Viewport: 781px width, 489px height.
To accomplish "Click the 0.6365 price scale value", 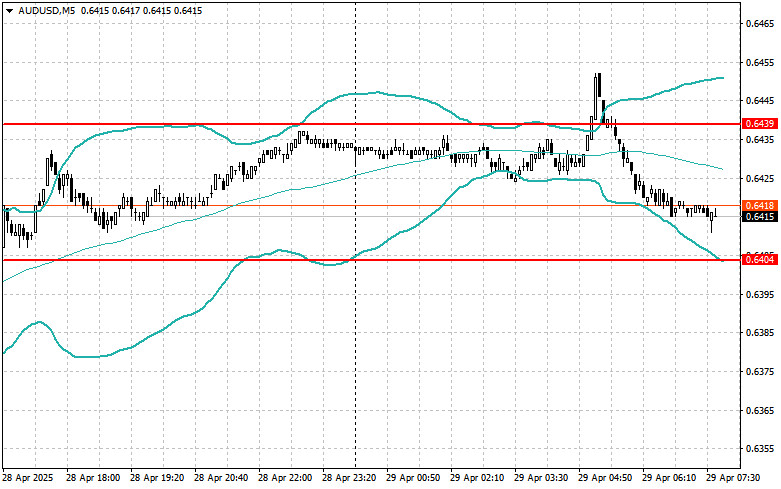I will coord(760,410).
